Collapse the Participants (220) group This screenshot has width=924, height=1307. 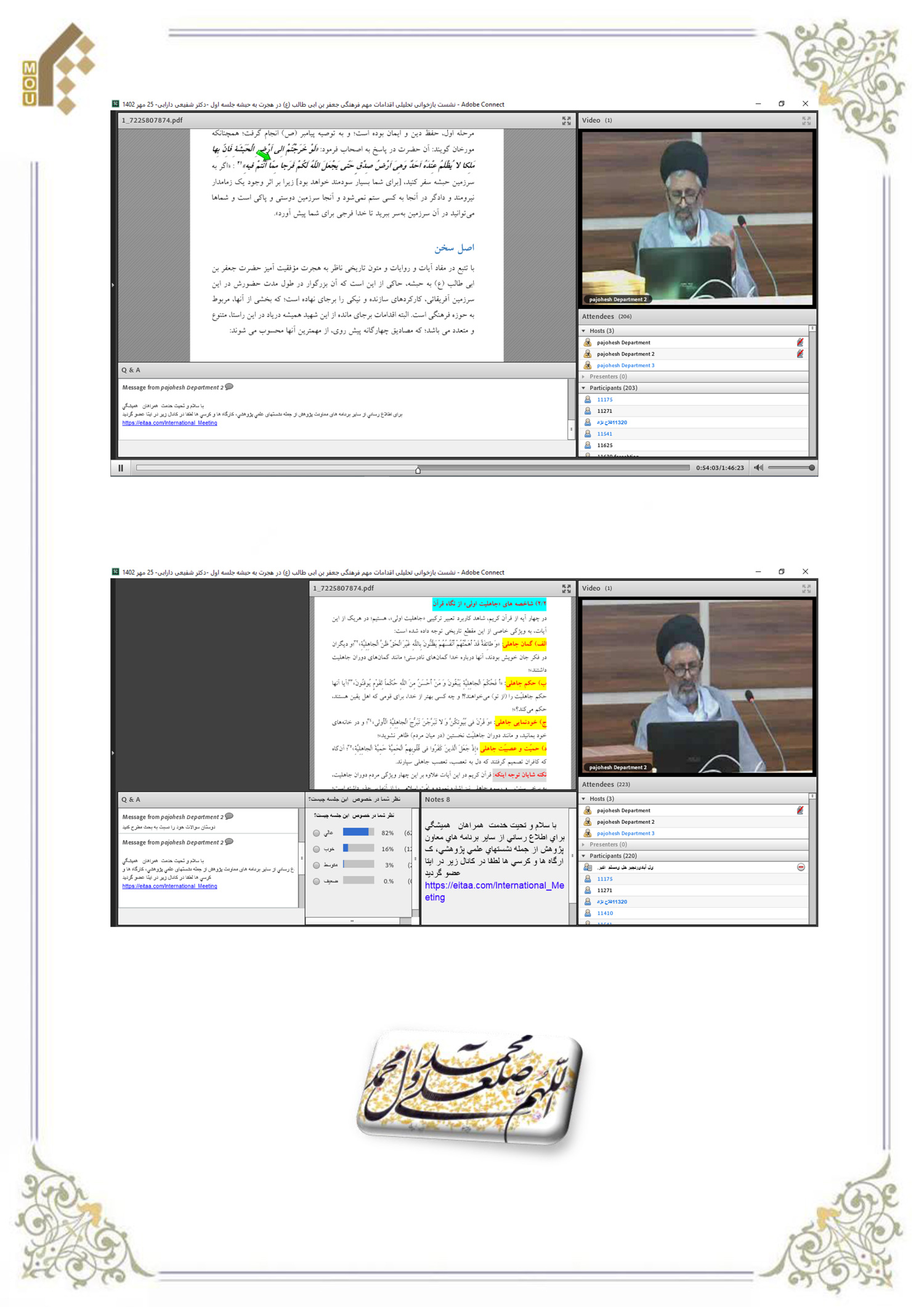point(583,856)
